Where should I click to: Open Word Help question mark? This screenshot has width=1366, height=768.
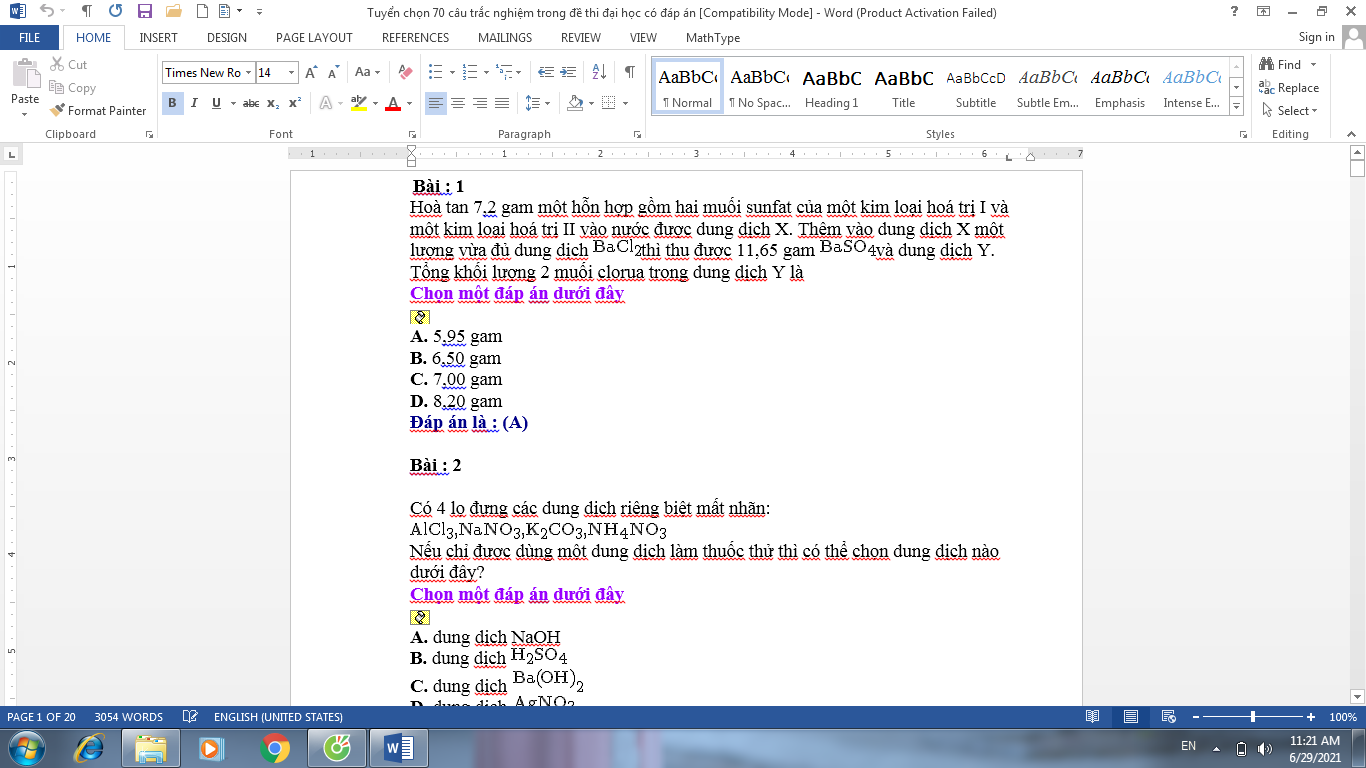1235,12
